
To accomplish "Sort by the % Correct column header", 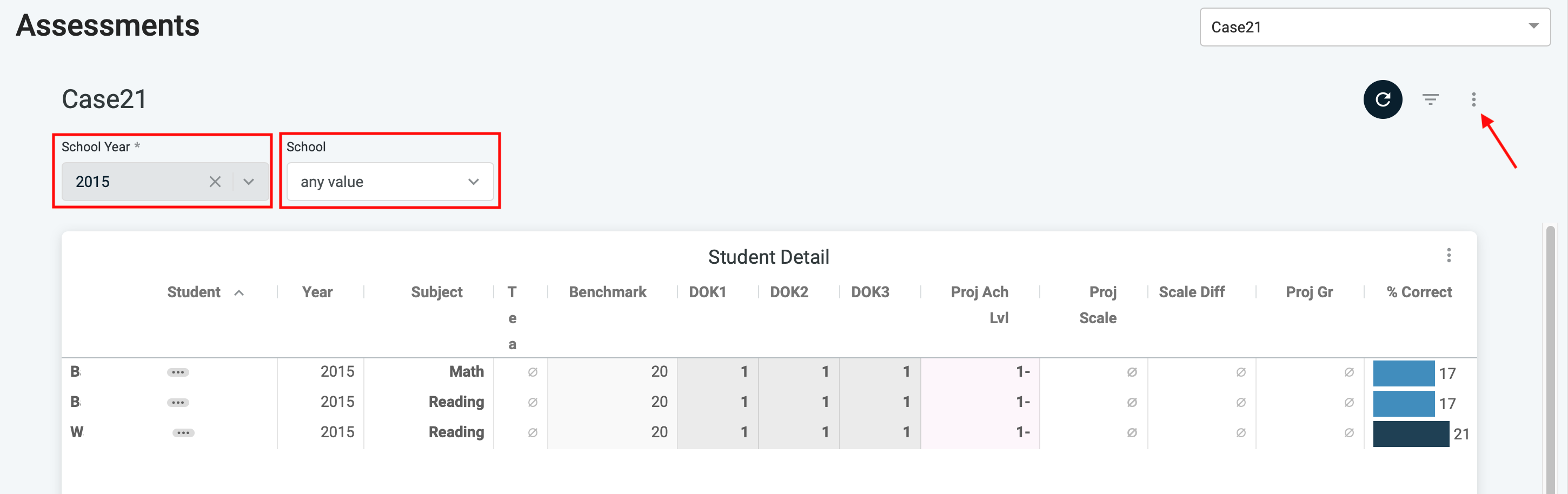I will (x=1419, y=292).
